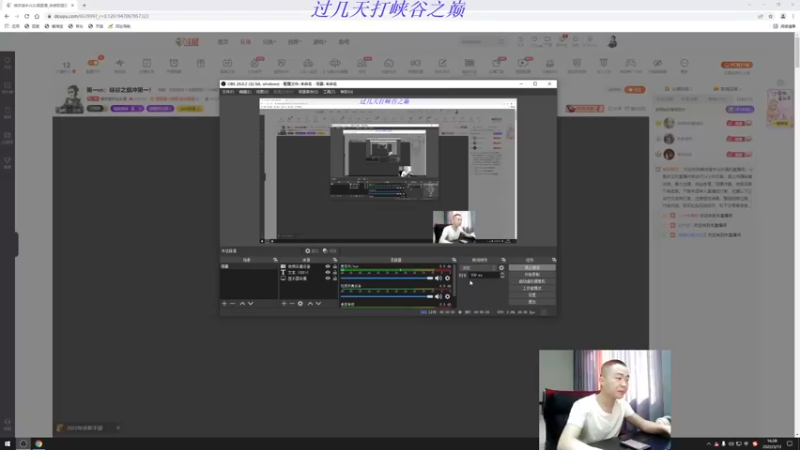800x450 pixels.
Task: Expand the 游戏 dropdown in Douyu navigation
Action: pyautogui.click(x=319, y=42)
